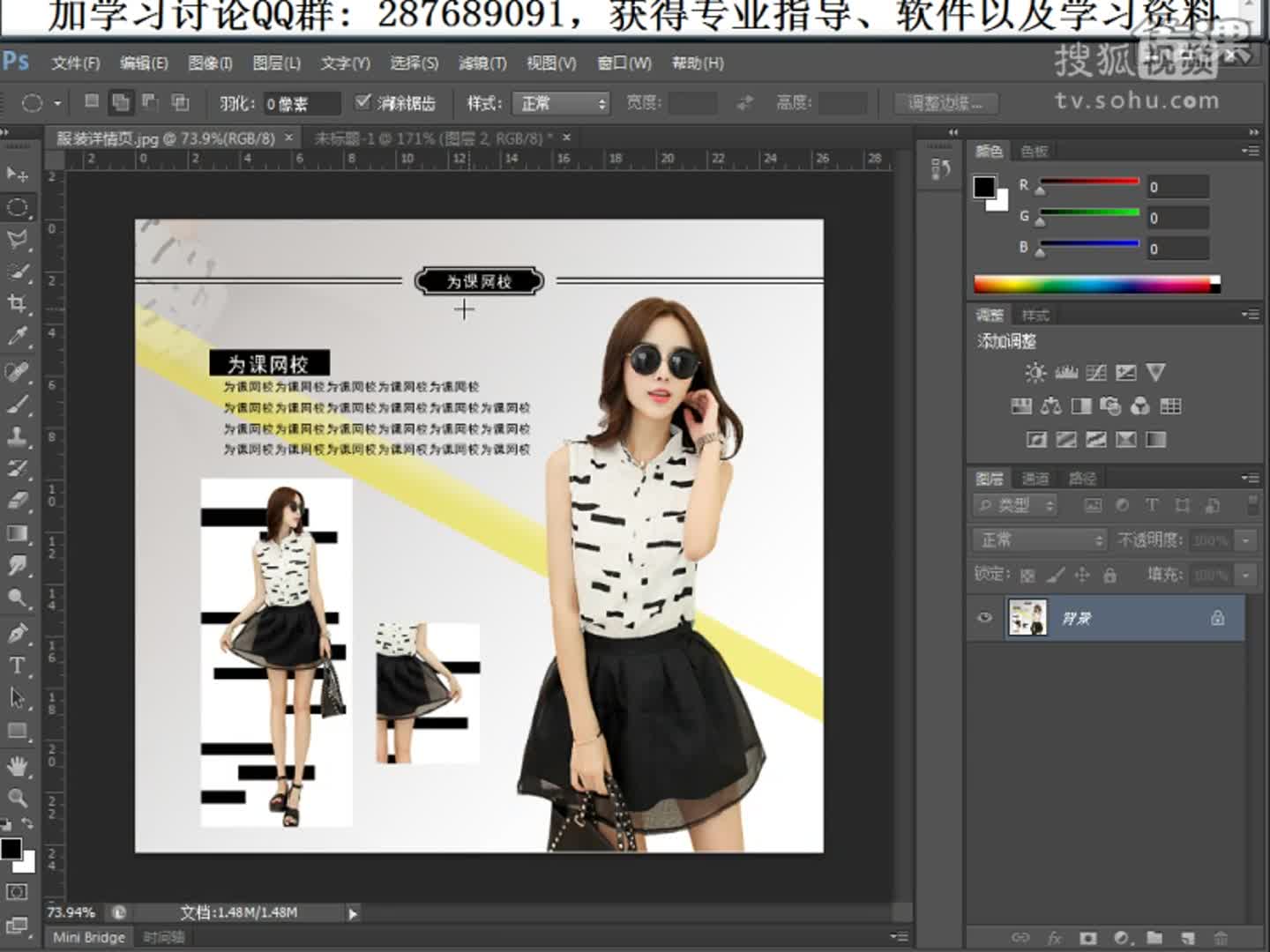Select the History Brush tool
This screenshot has height=952, width=1270.
pos(17,468)
